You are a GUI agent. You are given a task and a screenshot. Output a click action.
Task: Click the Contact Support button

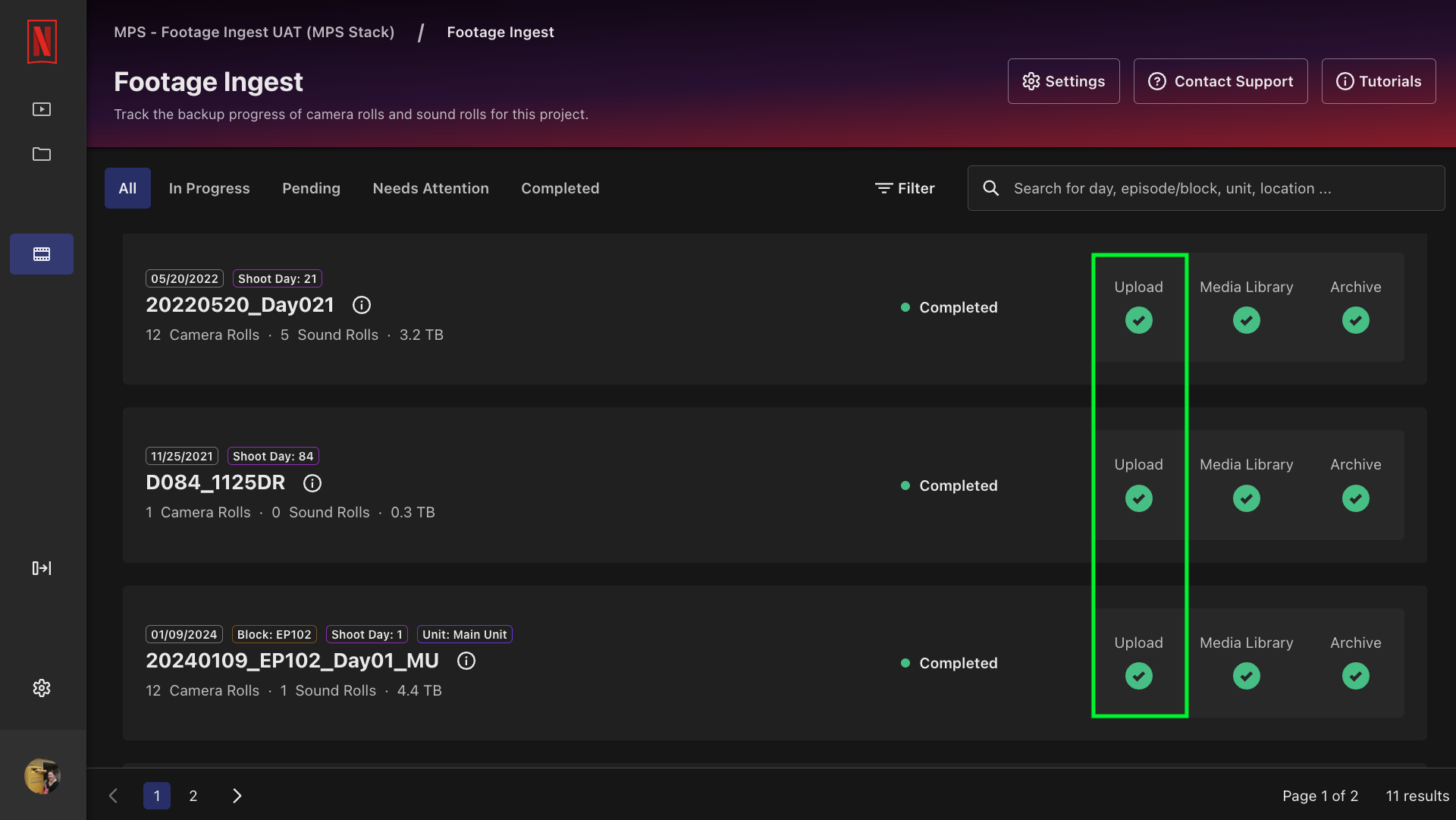(x=1220, y=81)
